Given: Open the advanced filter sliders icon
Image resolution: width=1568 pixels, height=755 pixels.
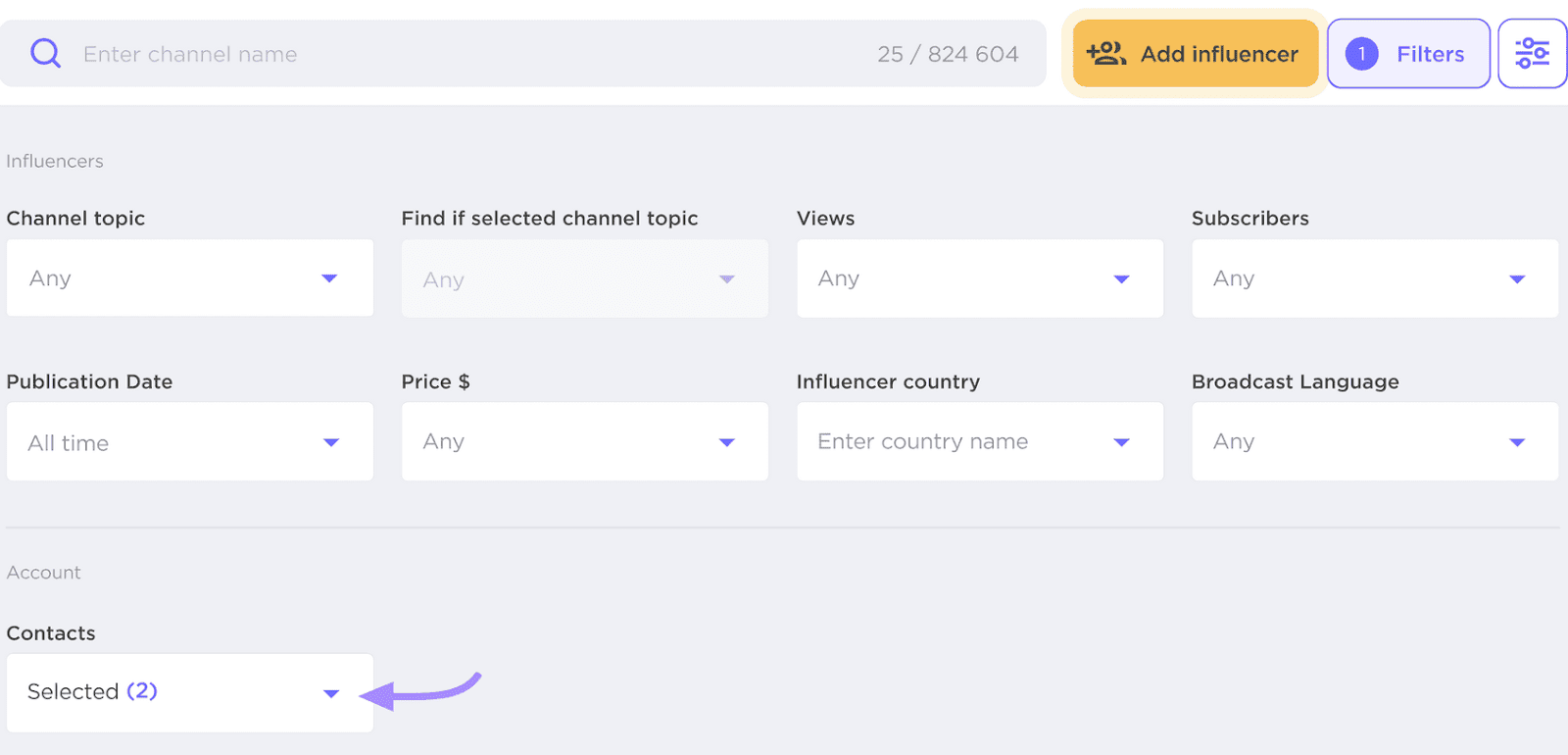Looking at the screenshot, I should pyautogui.click(x=1532, y=53).
